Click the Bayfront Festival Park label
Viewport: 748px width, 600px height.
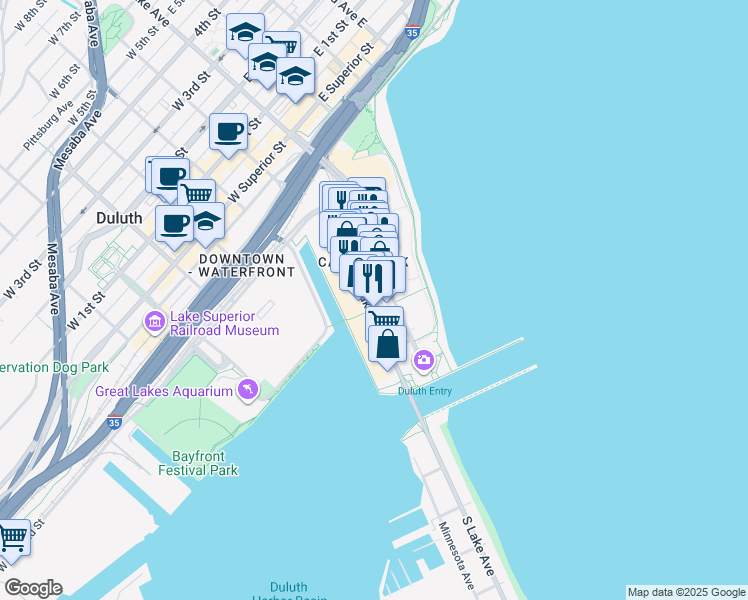click(198, 463)
